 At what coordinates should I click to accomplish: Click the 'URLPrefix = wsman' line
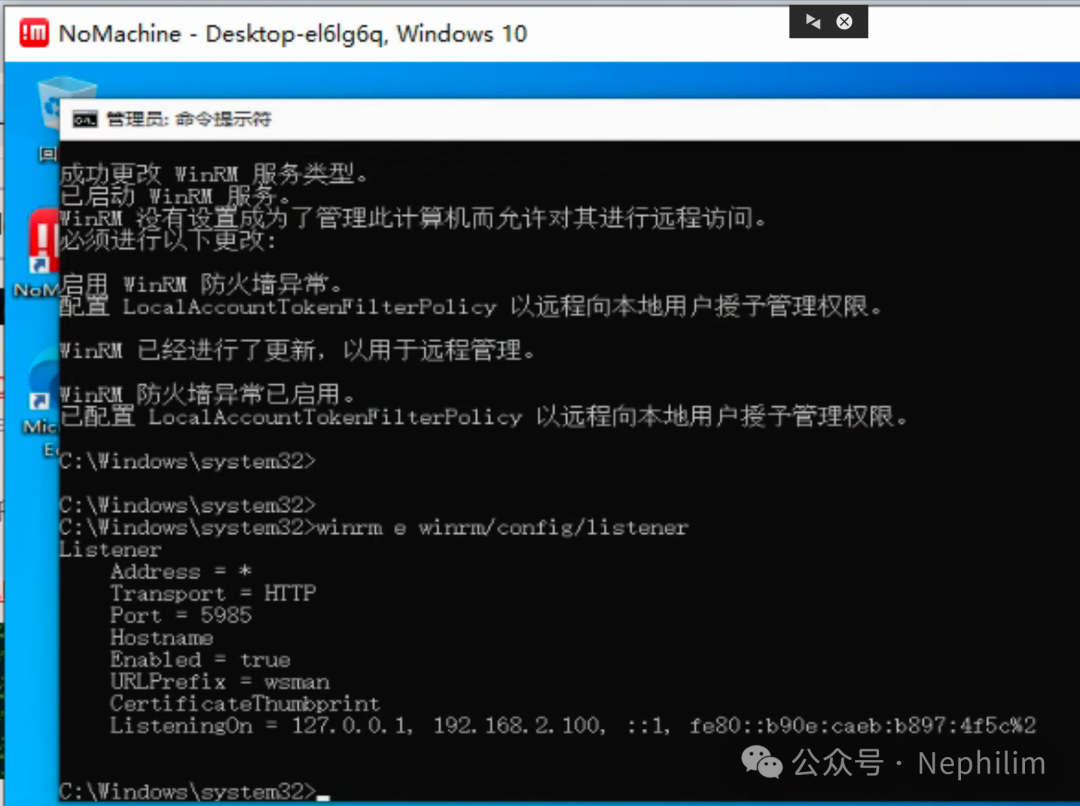pyautogui.click(x=220, y=681)
